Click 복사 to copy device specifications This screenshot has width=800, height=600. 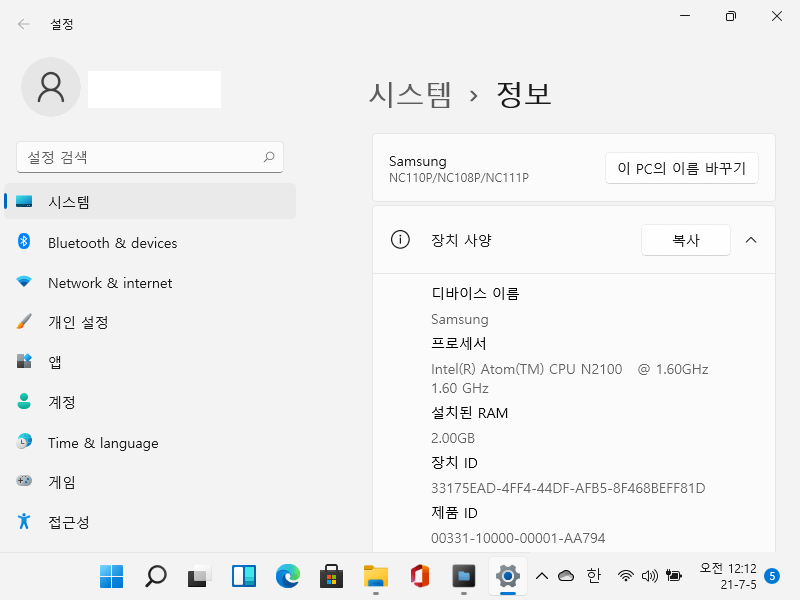[x=686, y=240]
